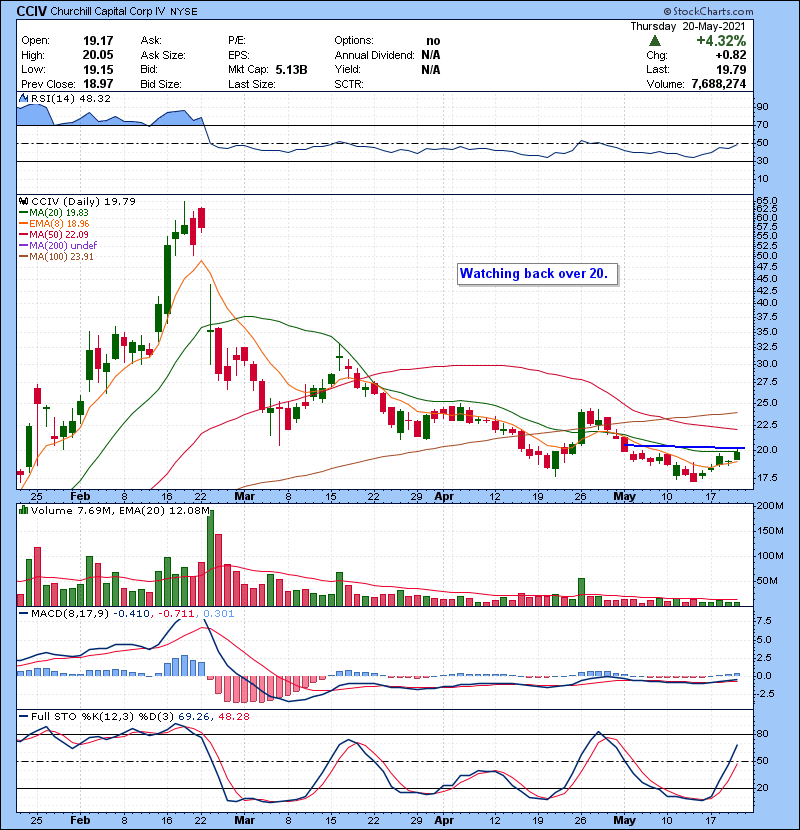The image size is (800, 830).
Task: Select the Mkt Cap value 5.13B
Action: (x=291, y=69)
